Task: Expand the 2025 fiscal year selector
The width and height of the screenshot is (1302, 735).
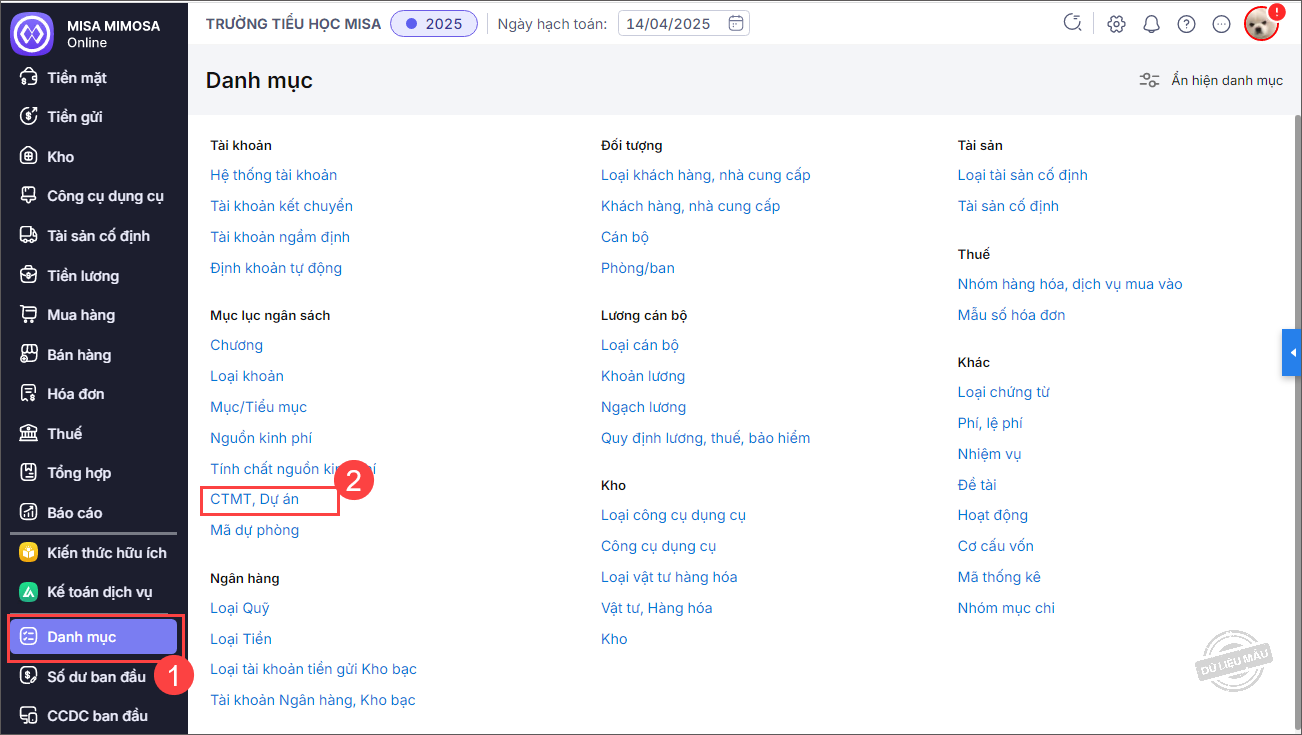Action: [434, 24]
